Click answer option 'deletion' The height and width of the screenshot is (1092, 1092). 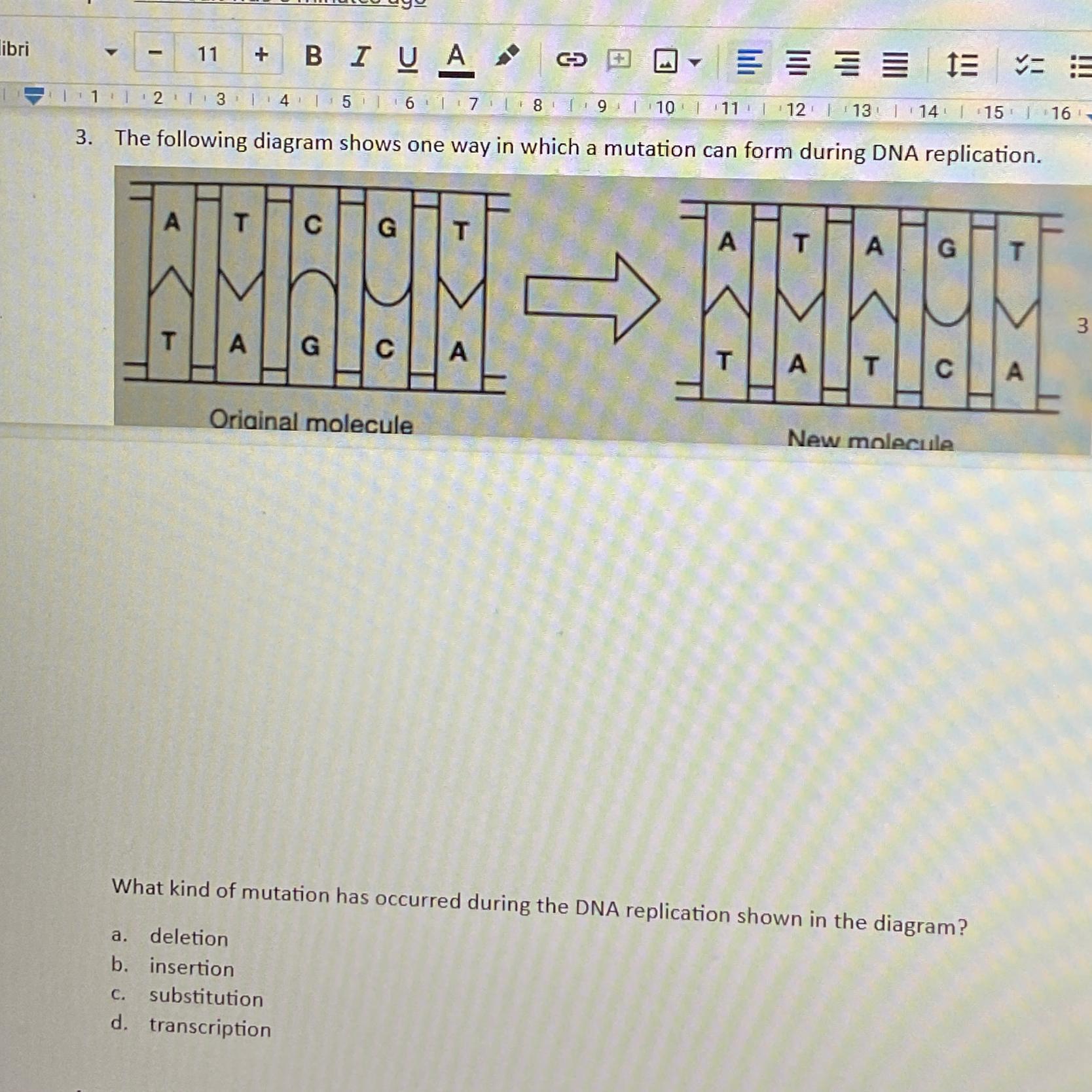[189, 937]
